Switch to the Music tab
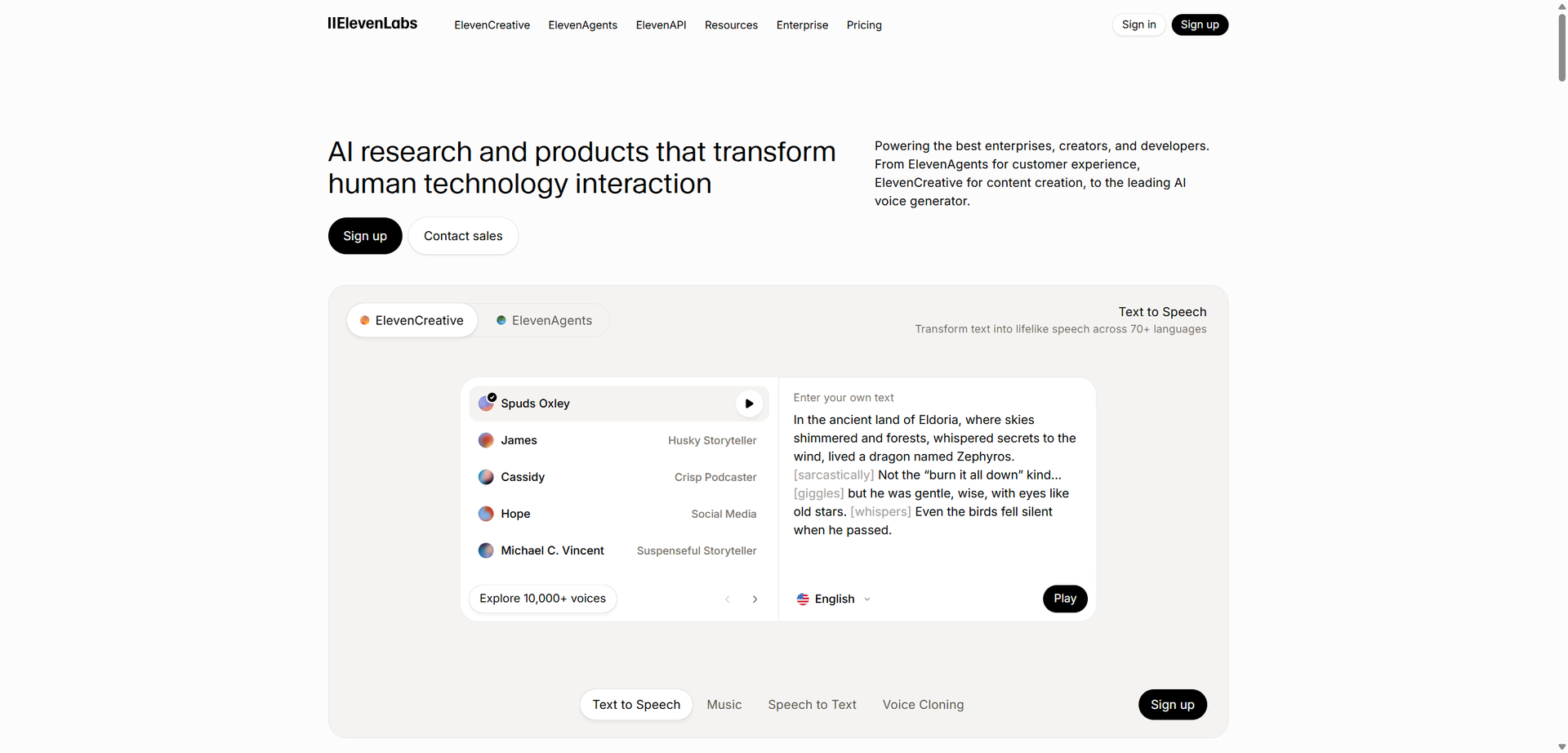 click(724, 705)
